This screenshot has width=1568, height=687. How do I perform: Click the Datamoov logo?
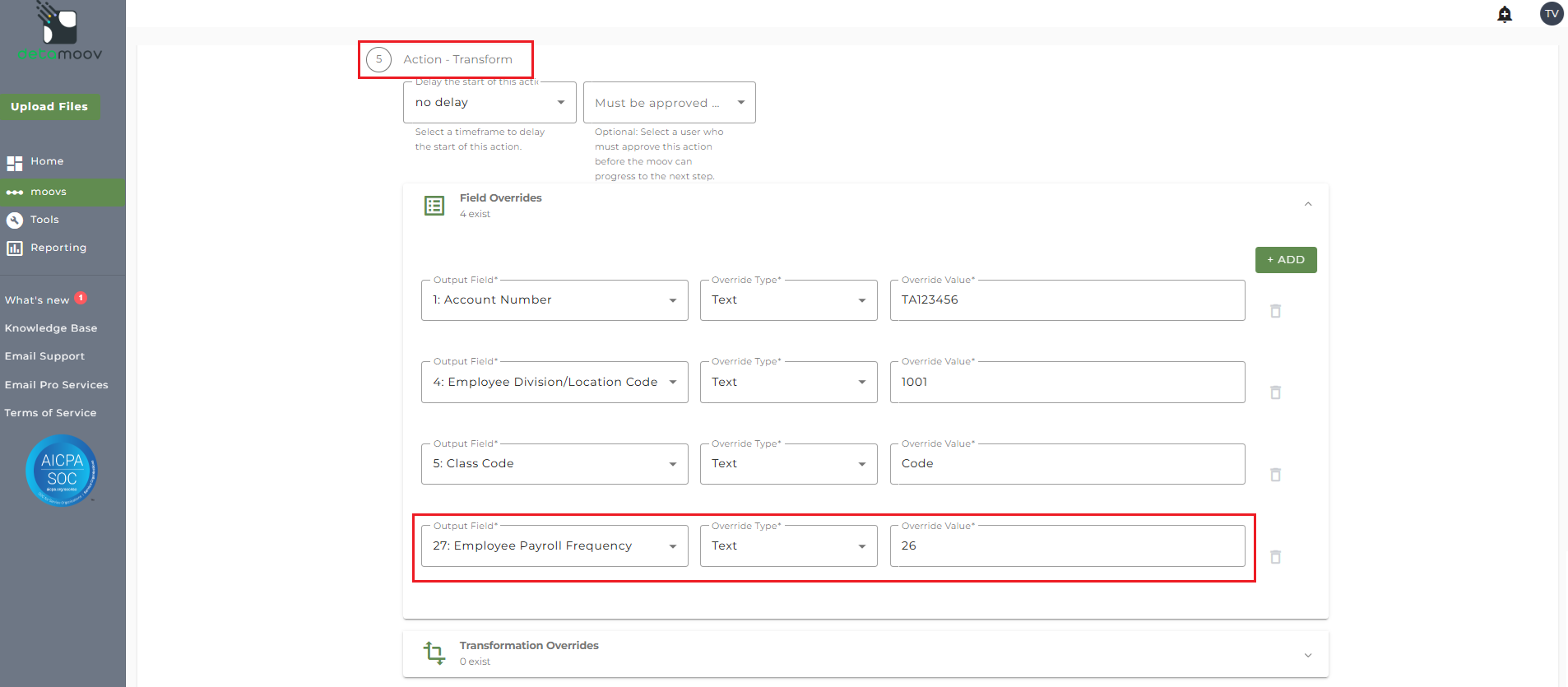60,33
